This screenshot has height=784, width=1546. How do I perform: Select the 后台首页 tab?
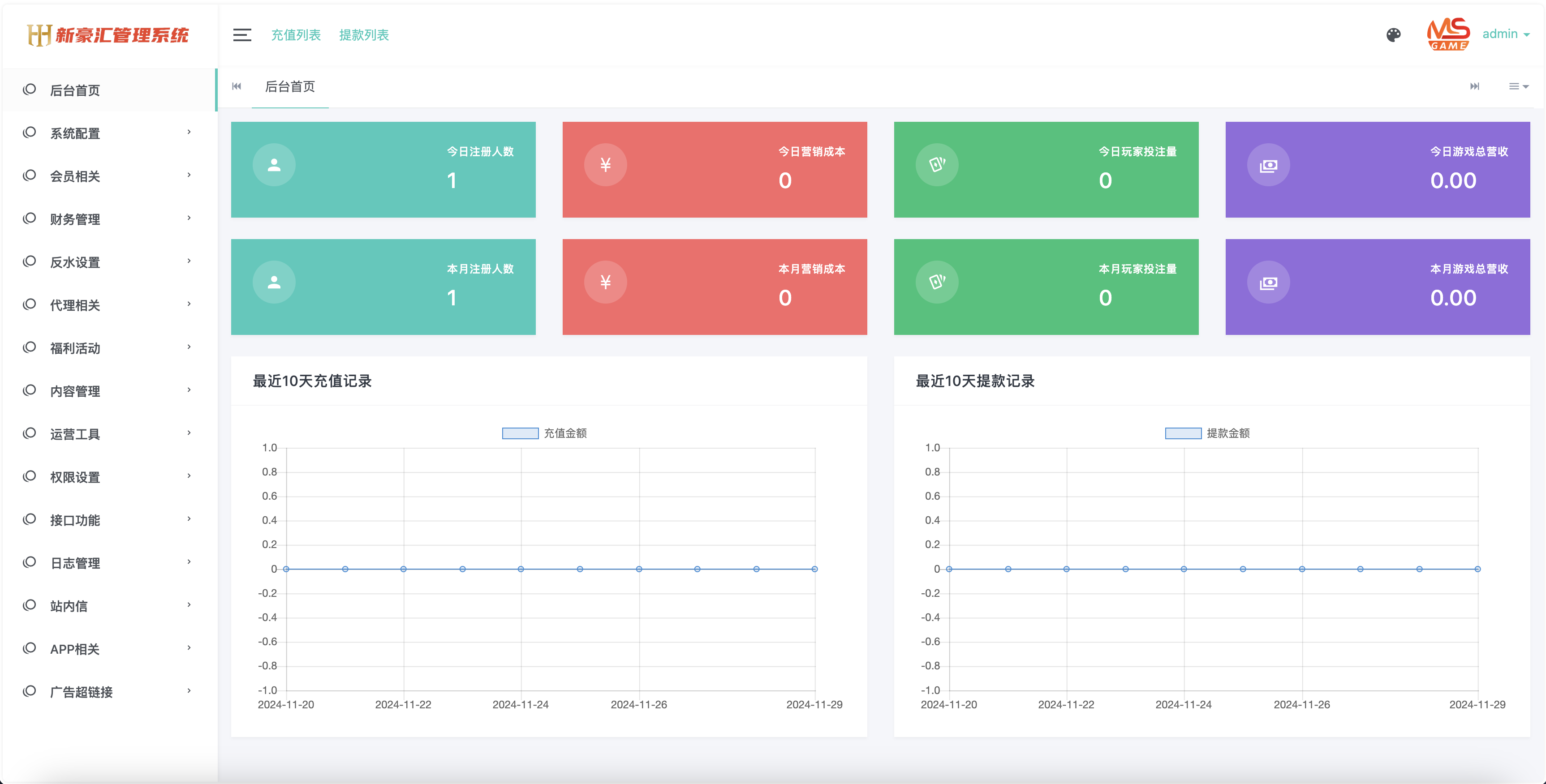(290, 86)
